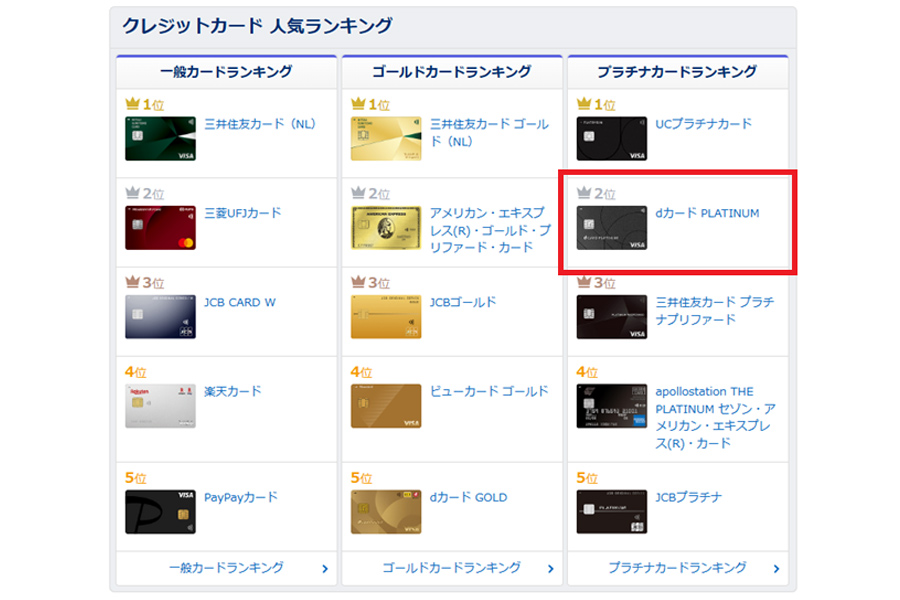The width and height of the screenshot is (900, 600).
Task: Open the UCプラチナカード card image
Action: click(x=612, y=138)
